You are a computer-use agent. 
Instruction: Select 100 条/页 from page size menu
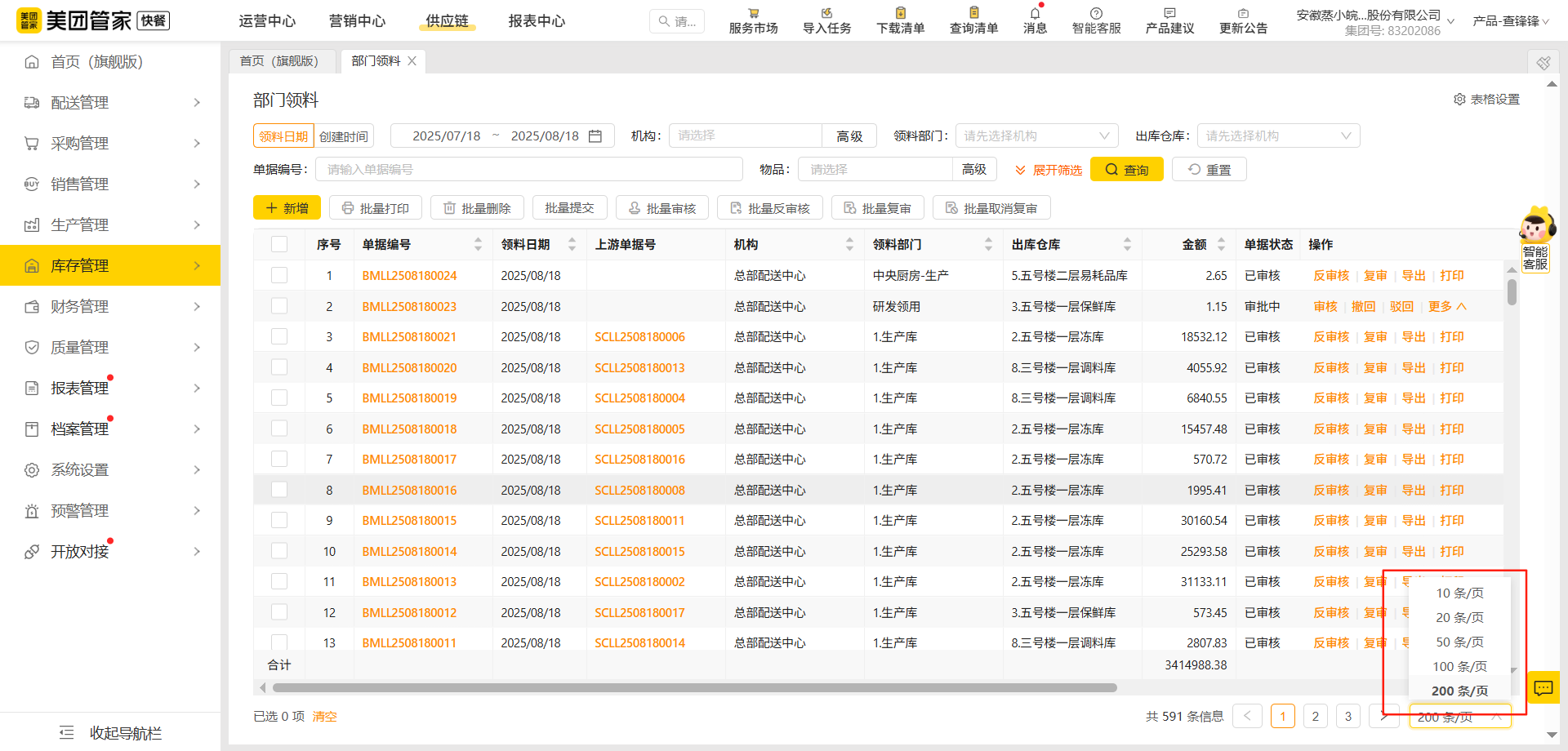[x=1459, y=666]
